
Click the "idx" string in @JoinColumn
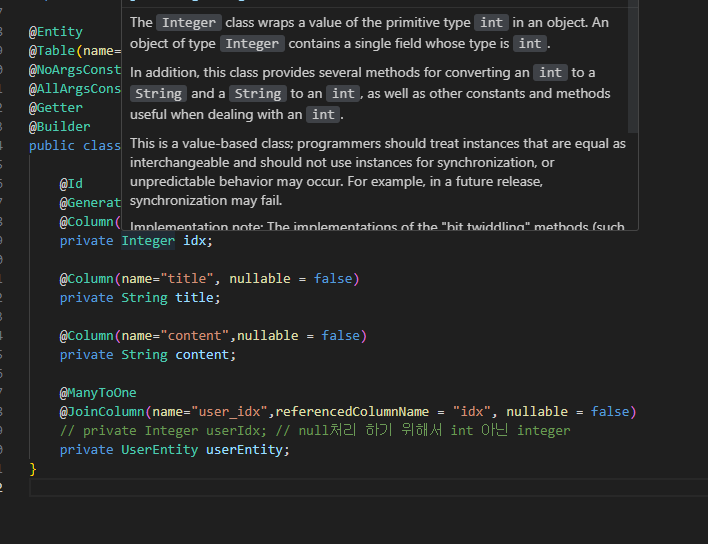(x=471, y=411)
